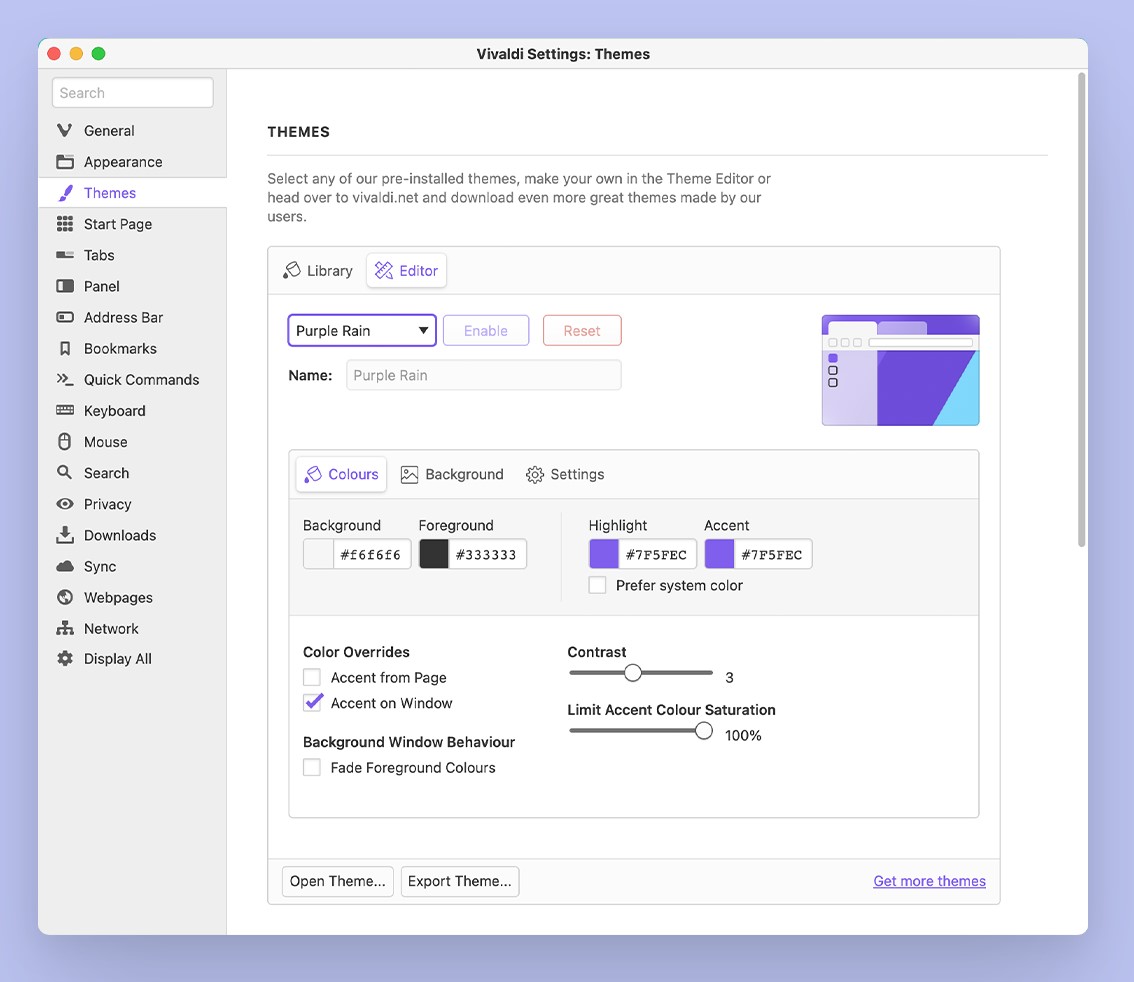Image resolution: width=1134 pixels, height=982 pixels.
Task: Click the Reset button
Action: pos(582,330)
